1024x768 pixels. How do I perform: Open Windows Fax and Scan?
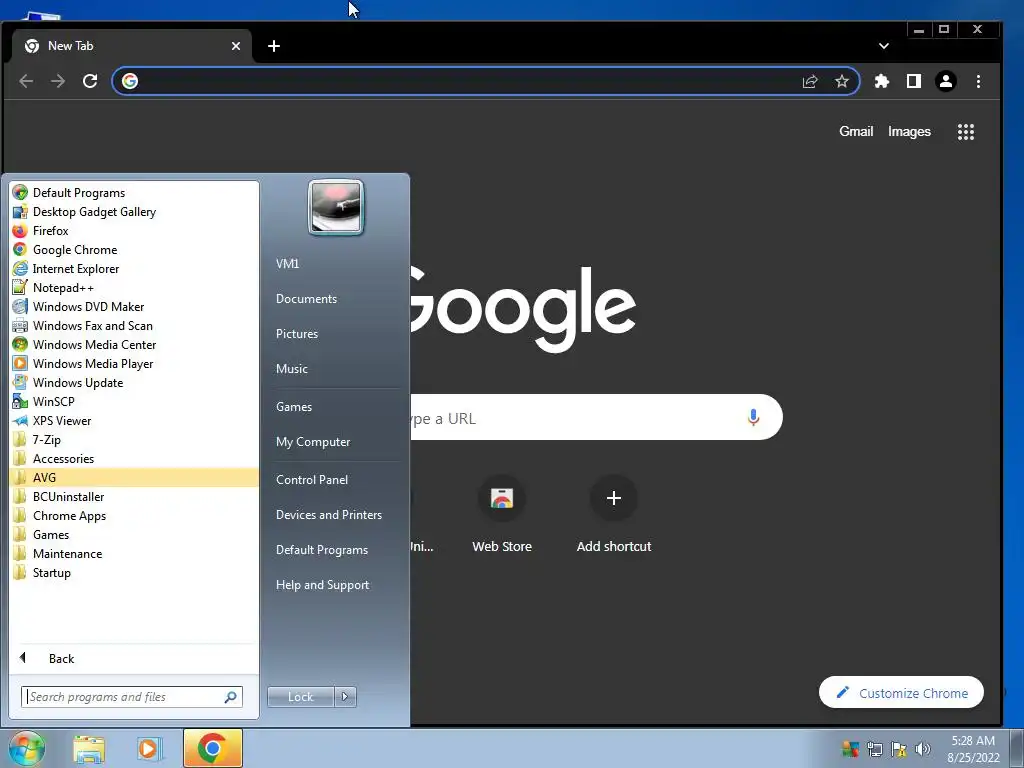135,325
